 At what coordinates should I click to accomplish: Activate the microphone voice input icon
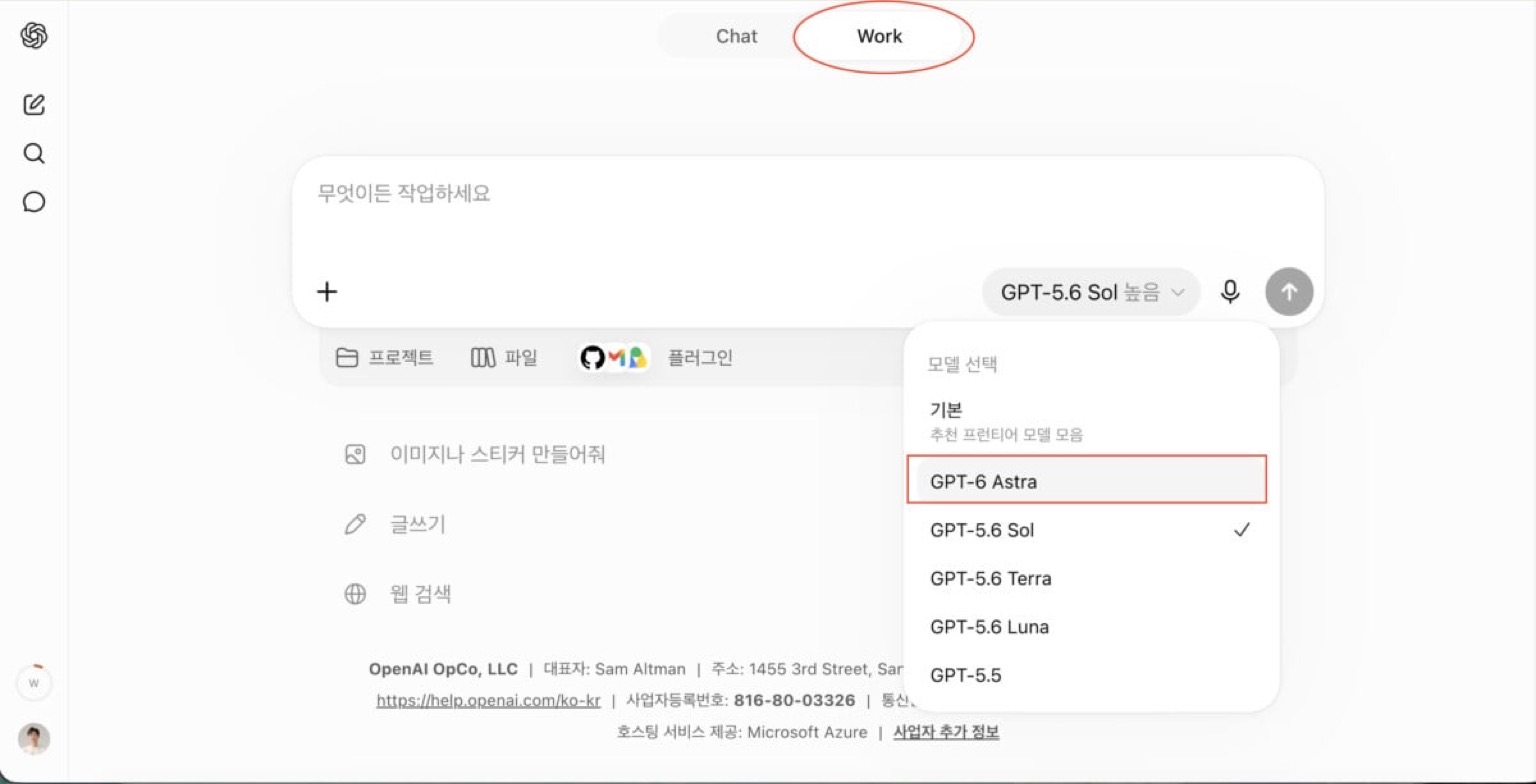(x=1230, y=292)
